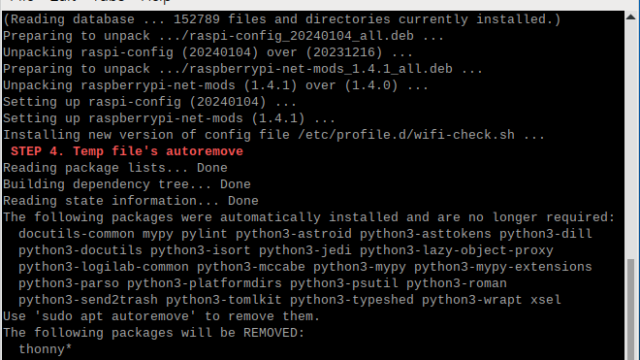Click the line 'Reading state information... Done'
Image resolution: width=640 pixels, height=360 pixels.
point(131,201)
